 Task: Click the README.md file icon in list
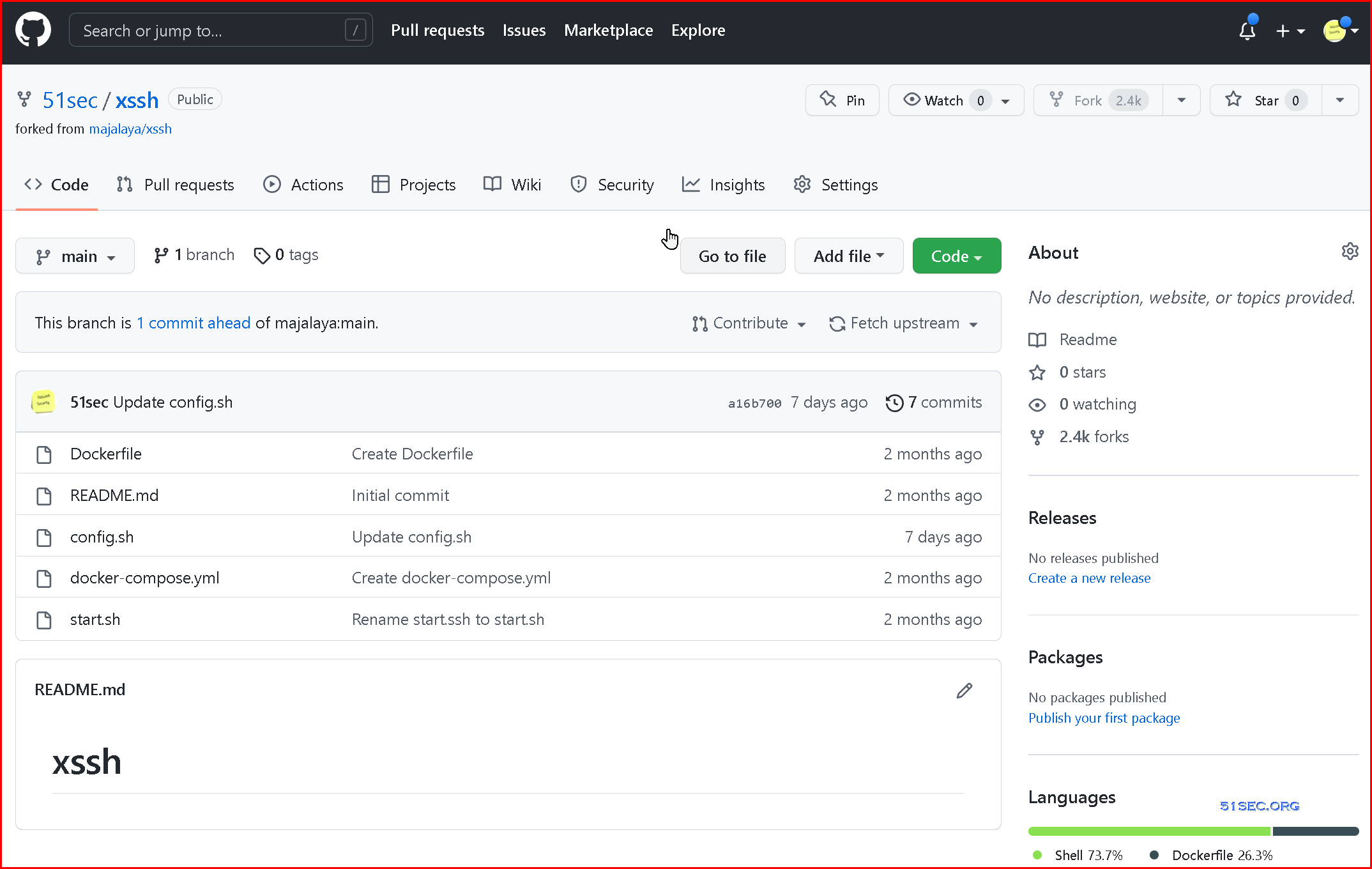tap(44, 496)
